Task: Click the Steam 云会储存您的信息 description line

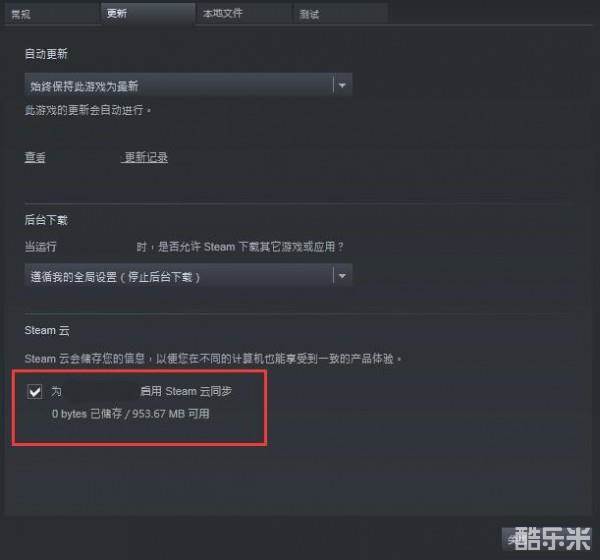Action: click(x=213, y=359)
